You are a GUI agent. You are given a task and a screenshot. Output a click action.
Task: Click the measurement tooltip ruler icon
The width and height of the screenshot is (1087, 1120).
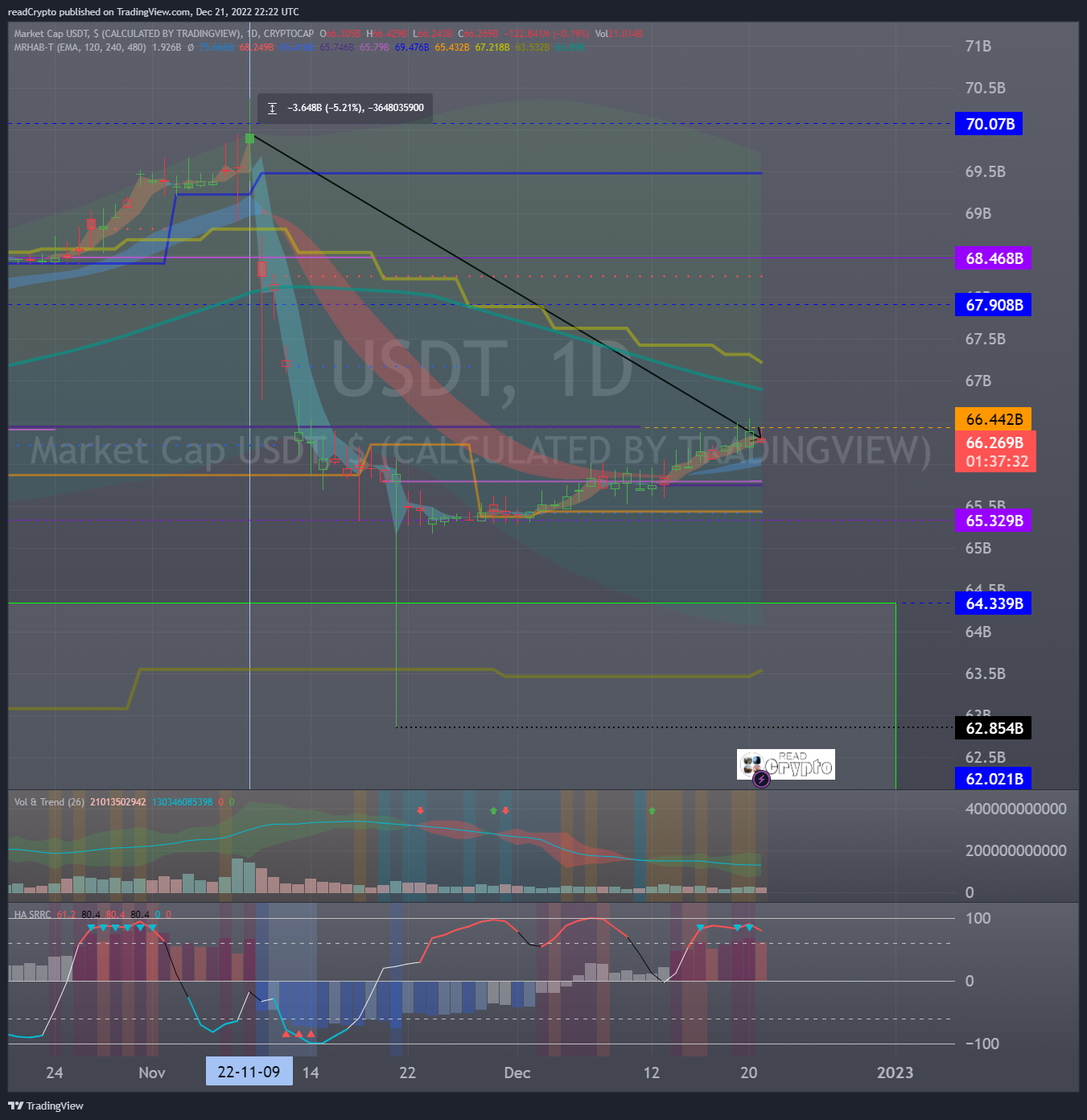click(272, 108)
